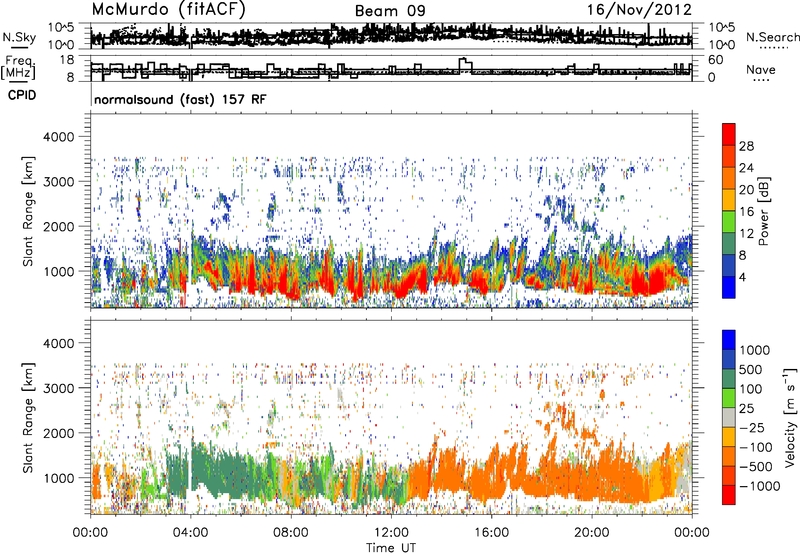The height and width of the screenshot is (554, 800).
Task: Click the 60 tick on the Nave axis
Action: coord(716,60)
